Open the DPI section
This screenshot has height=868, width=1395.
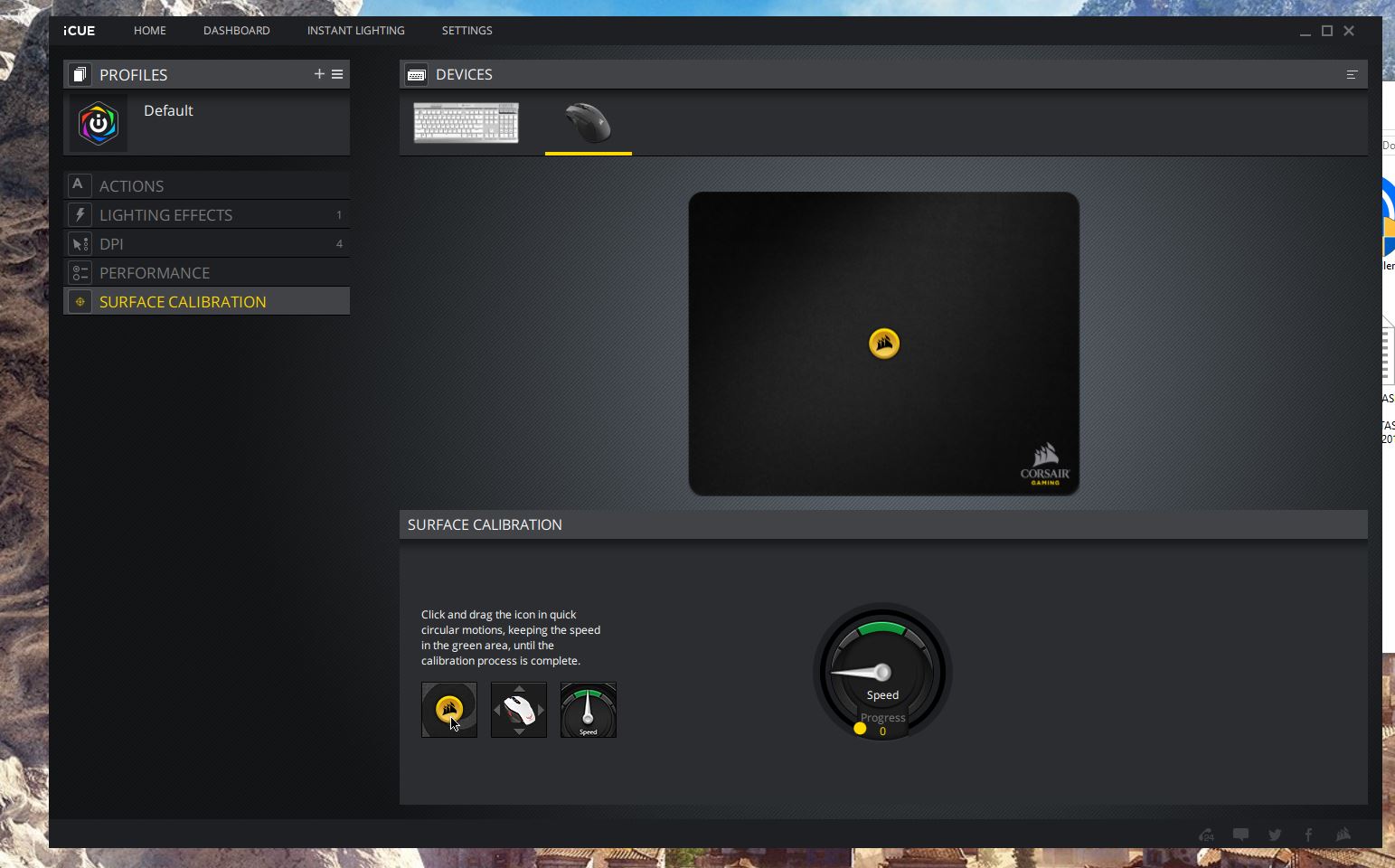[207, 243]
